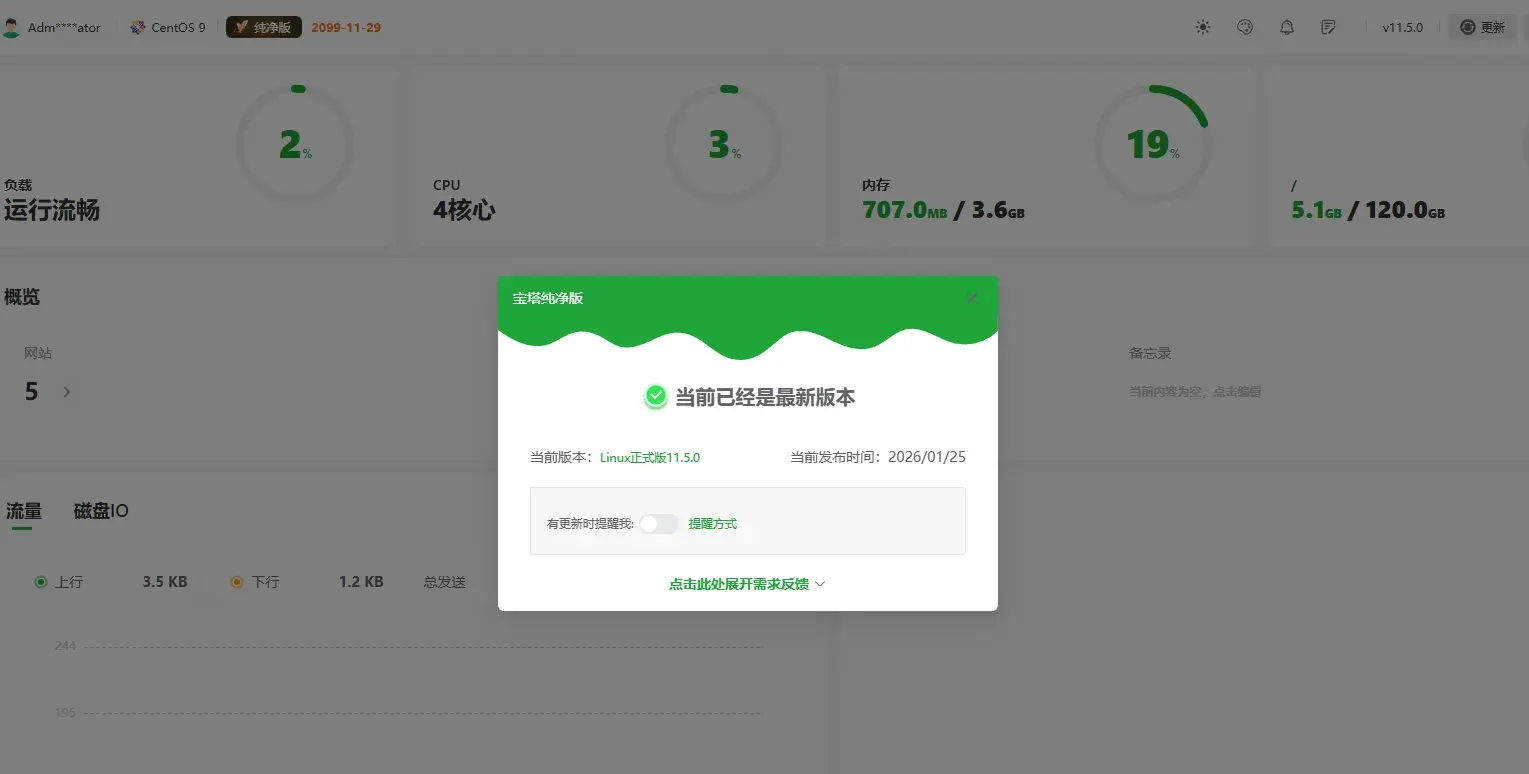This screenshot has width=1529, height=774.
Task: Click the empty 备忘录 memo area to edit
Action: pos(1196,391)
